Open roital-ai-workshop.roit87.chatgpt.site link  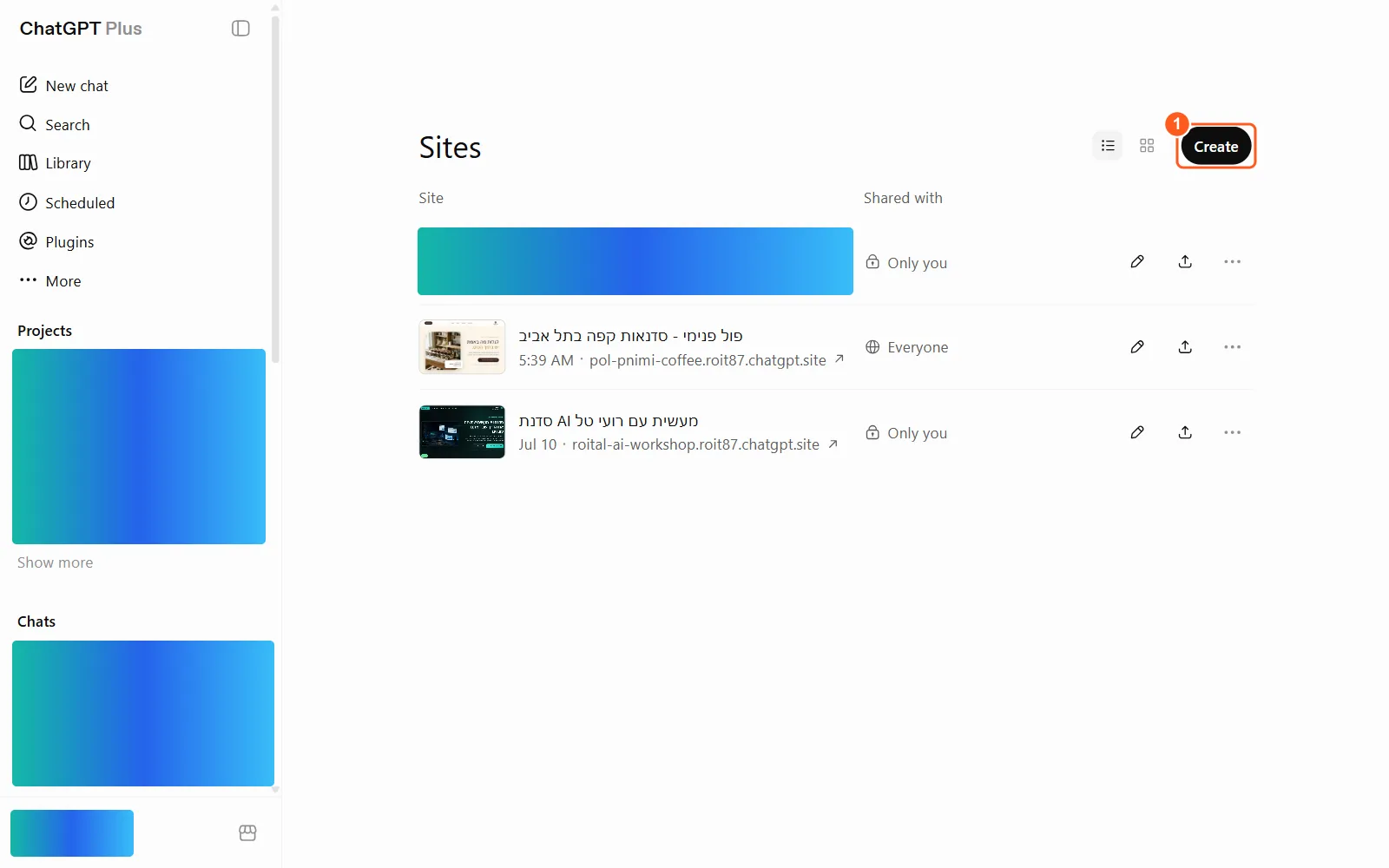pos(695,444)
